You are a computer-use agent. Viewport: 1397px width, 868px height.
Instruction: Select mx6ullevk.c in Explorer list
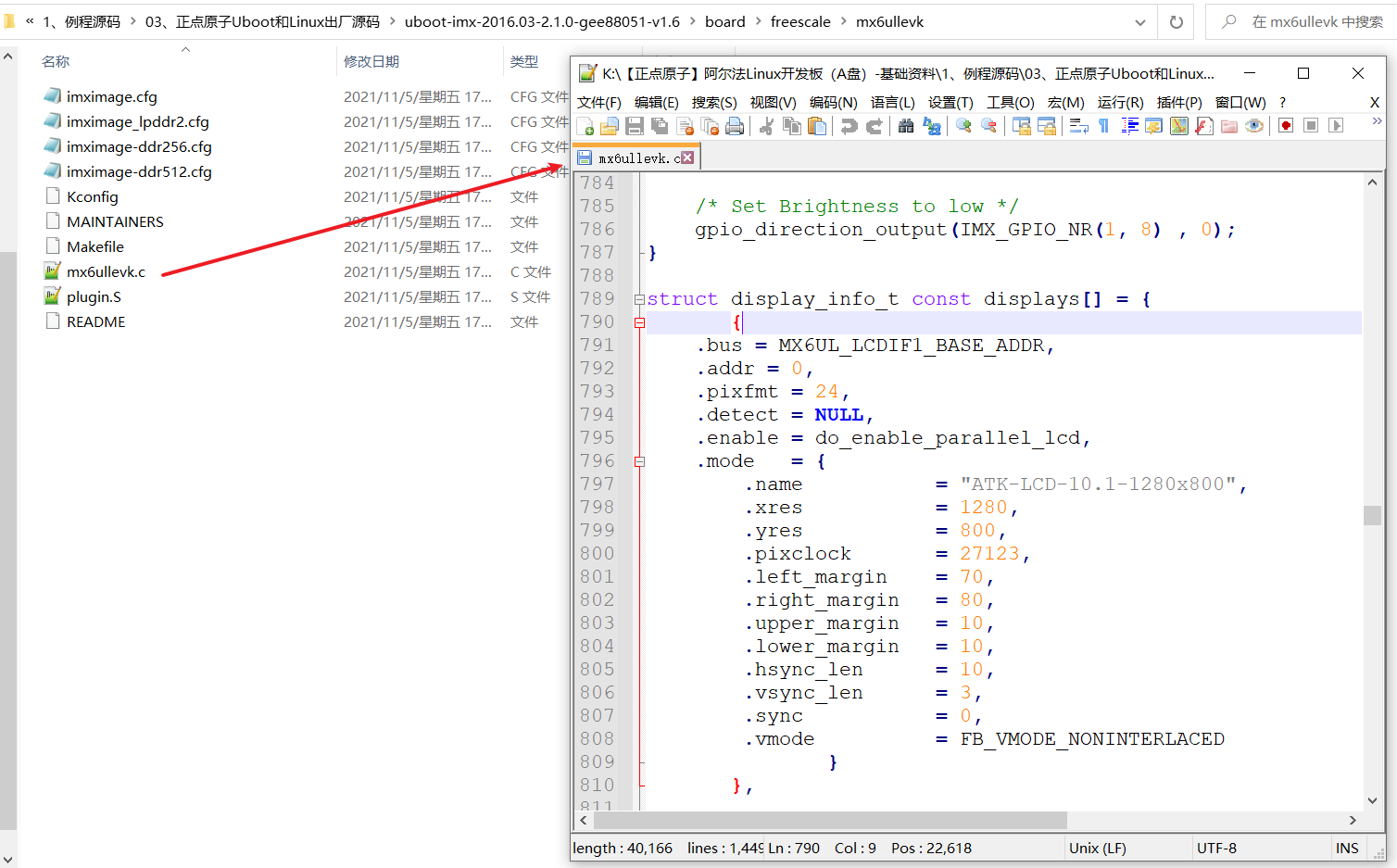tap(106, 271)
